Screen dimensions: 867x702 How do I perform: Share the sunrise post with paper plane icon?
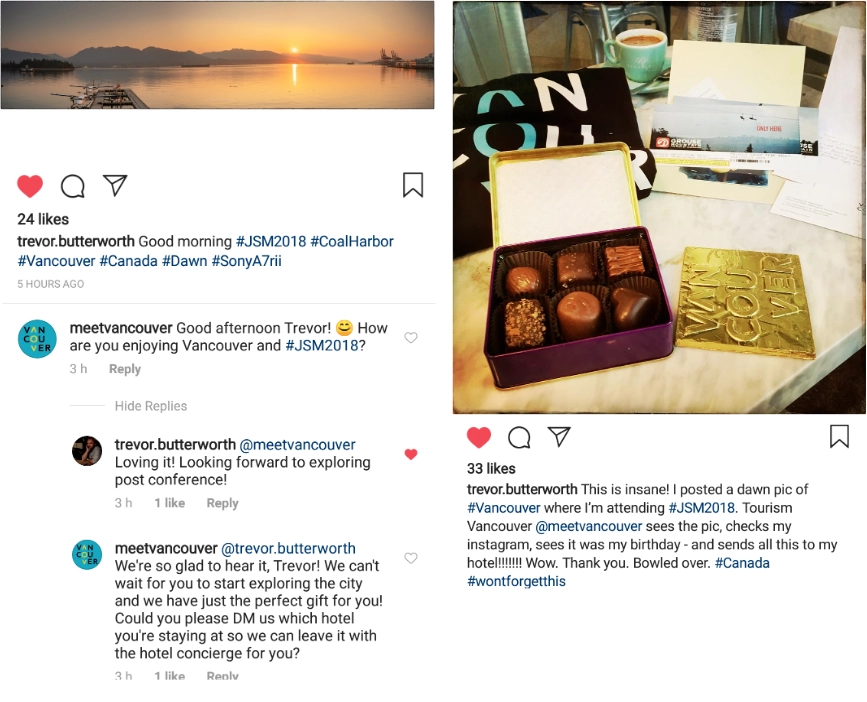click(115, 185)
